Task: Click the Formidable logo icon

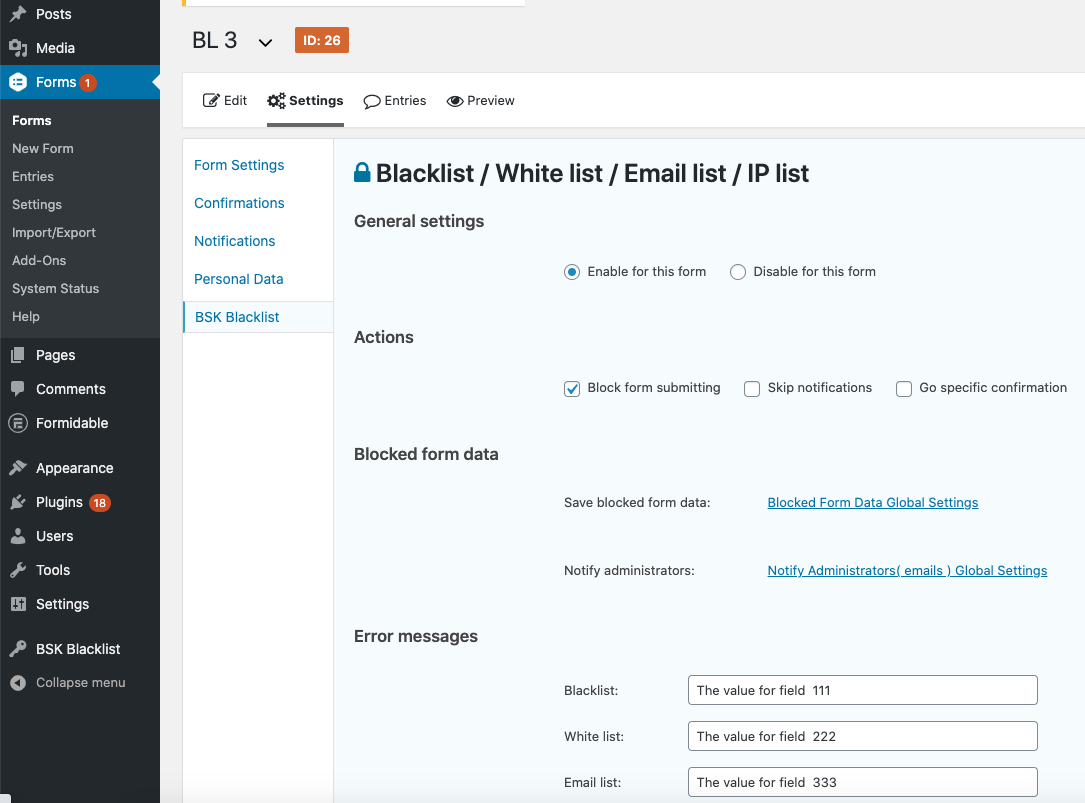Action: (18, 423)
